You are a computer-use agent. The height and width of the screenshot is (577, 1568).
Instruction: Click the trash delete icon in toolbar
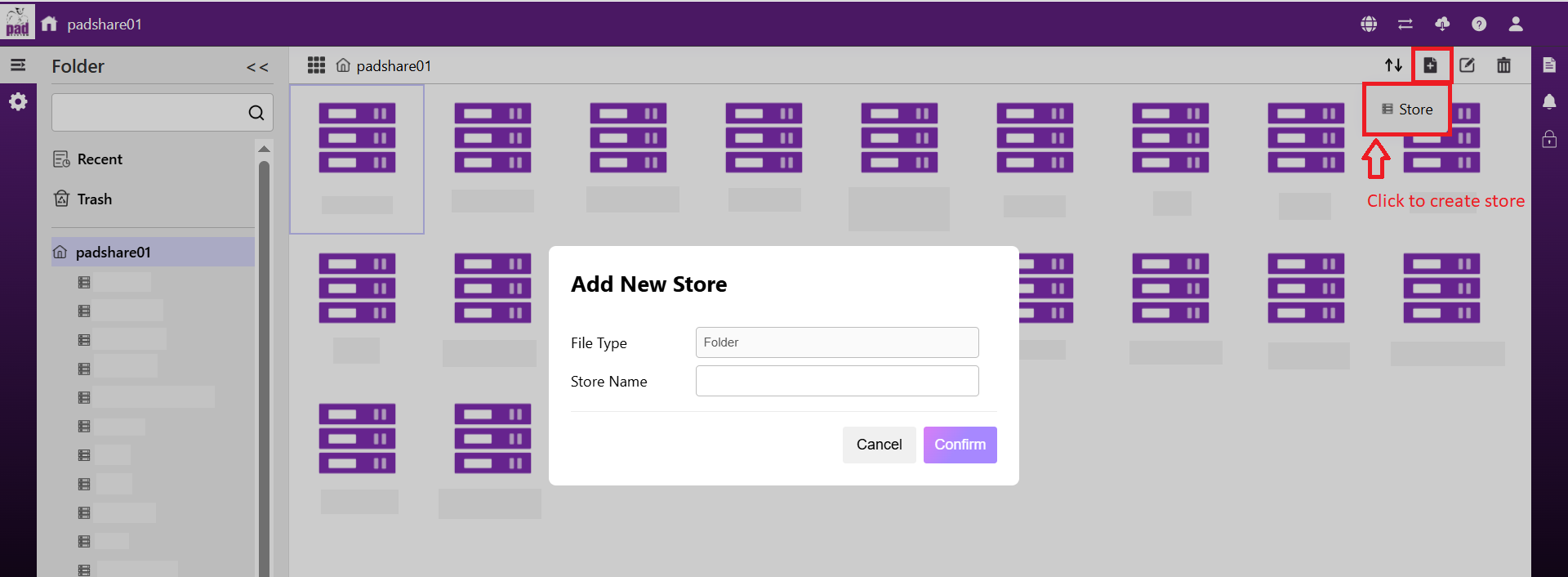pyautogui.click(x=1503, y=65)
